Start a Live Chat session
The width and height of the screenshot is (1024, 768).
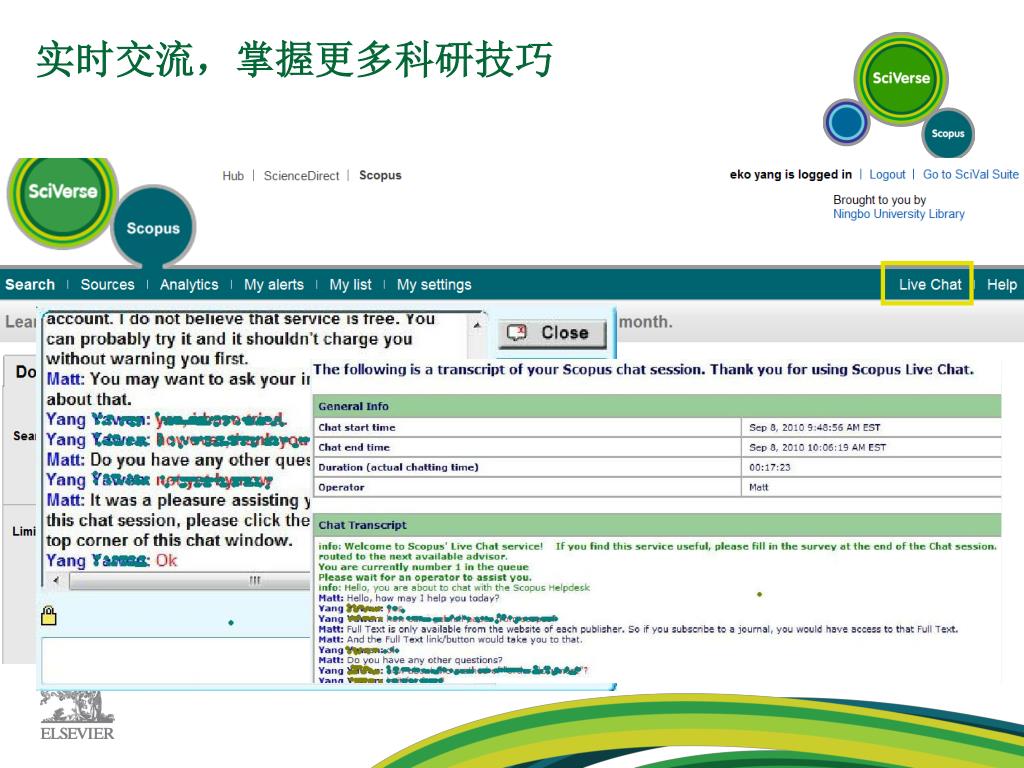click(930, 285)
